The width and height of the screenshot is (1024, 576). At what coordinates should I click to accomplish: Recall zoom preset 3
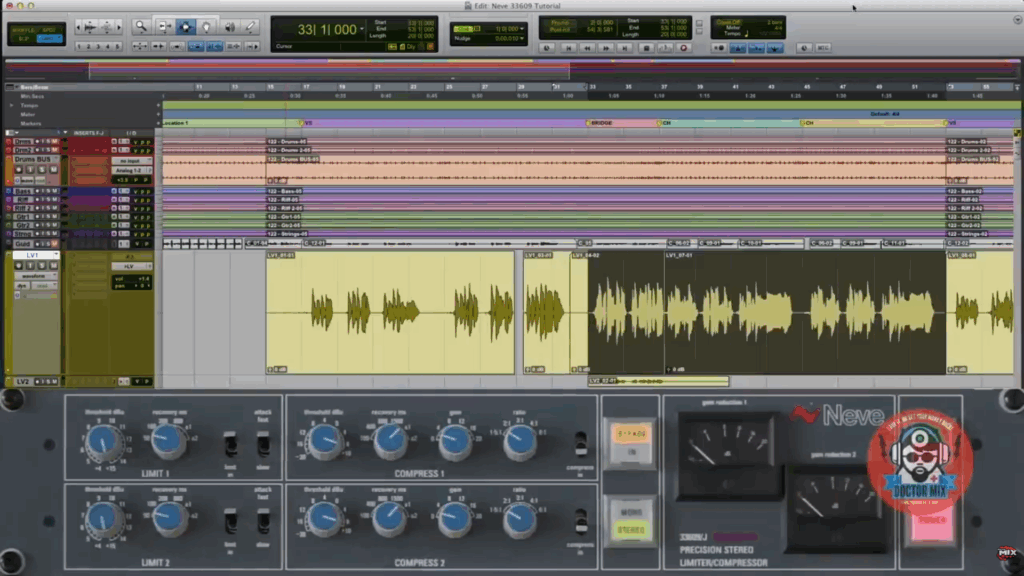[x=99, y=46]
